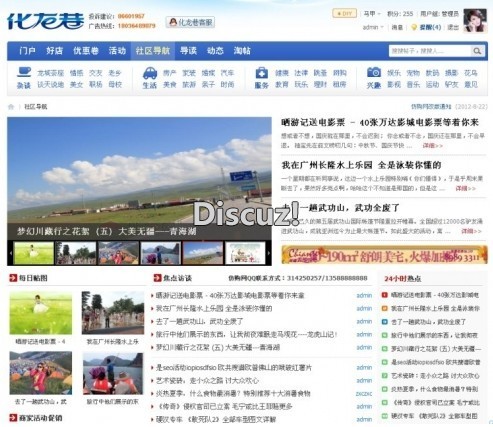Open the 活动 nav tab

click(117, 51)
